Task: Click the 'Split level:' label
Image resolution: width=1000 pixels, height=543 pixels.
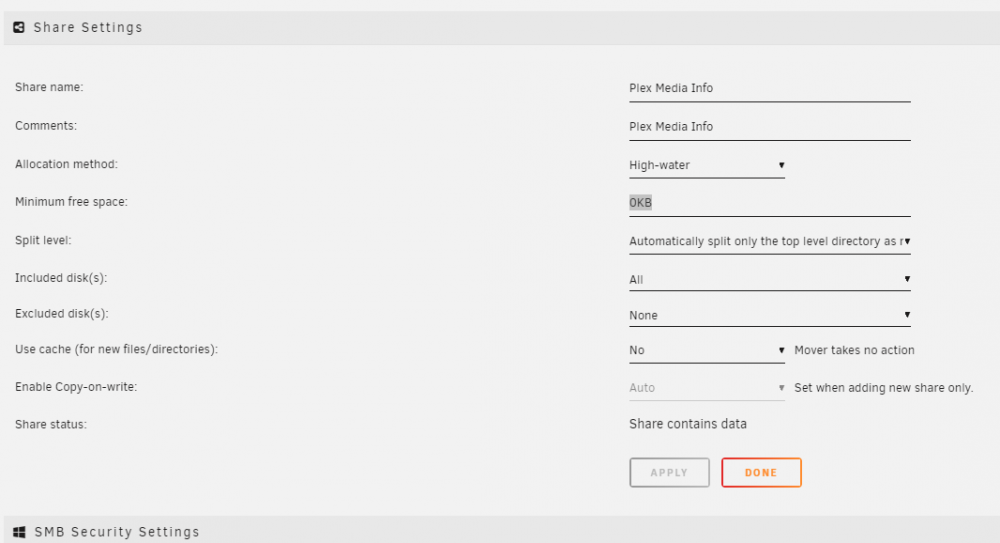Action: 43,240
